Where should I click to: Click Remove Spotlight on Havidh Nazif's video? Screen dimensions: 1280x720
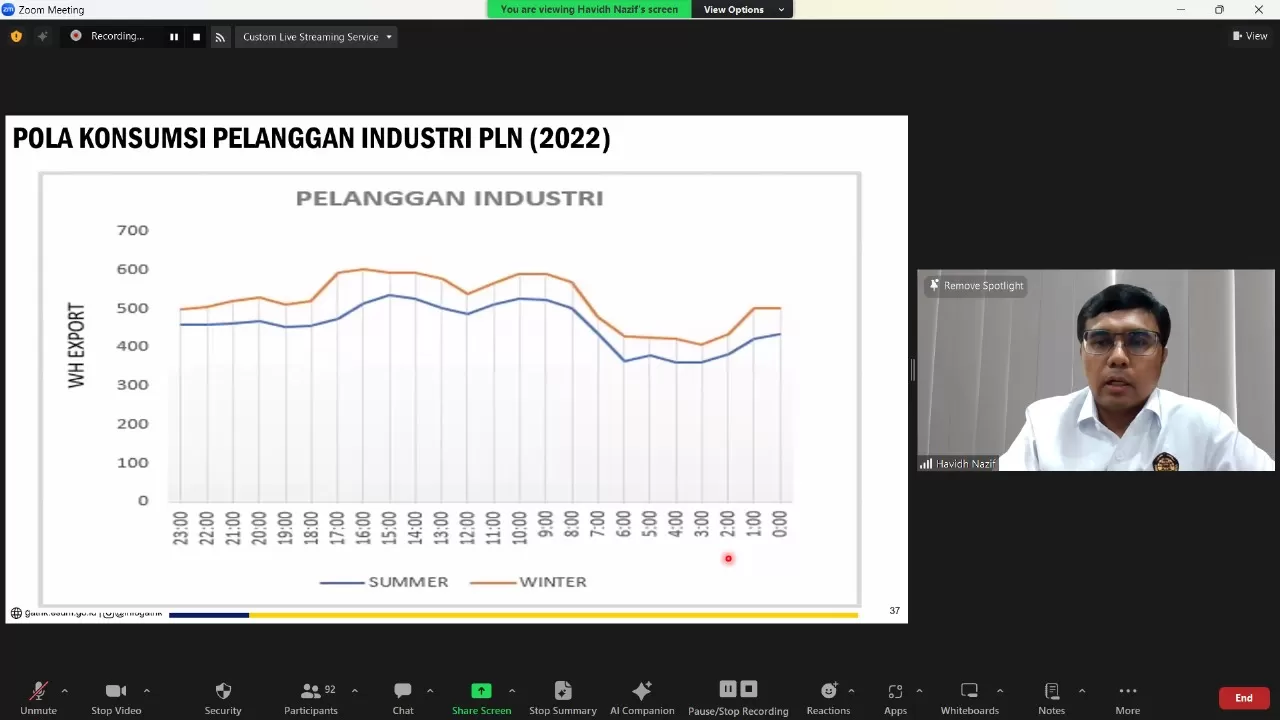coord(974,285)
